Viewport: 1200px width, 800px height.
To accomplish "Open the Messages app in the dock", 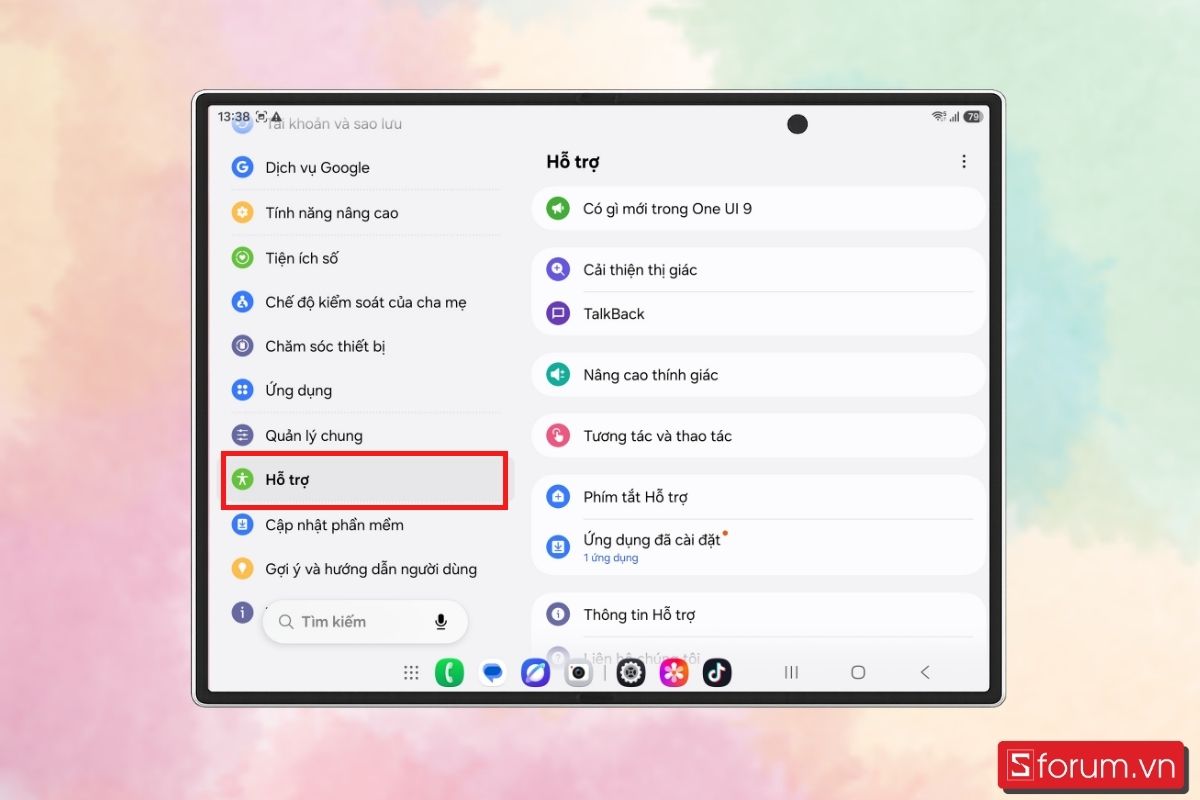I will click(492, 673).
